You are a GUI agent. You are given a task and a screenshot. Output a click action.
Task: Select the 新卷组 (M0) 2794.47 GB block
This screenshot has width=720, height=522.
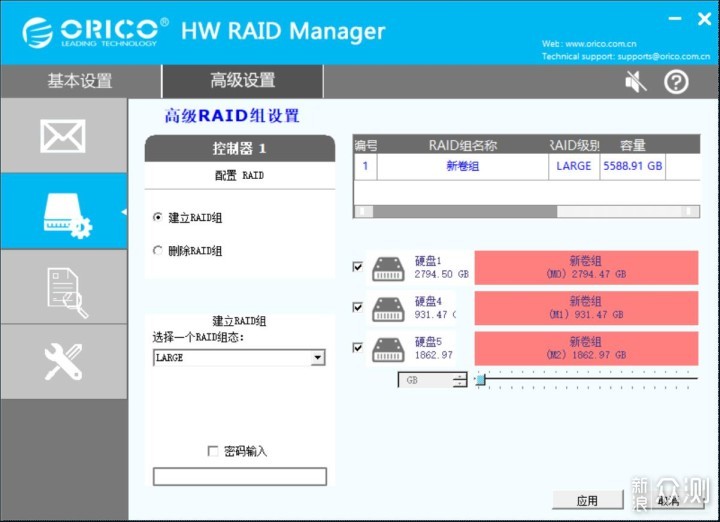point(586,268)
